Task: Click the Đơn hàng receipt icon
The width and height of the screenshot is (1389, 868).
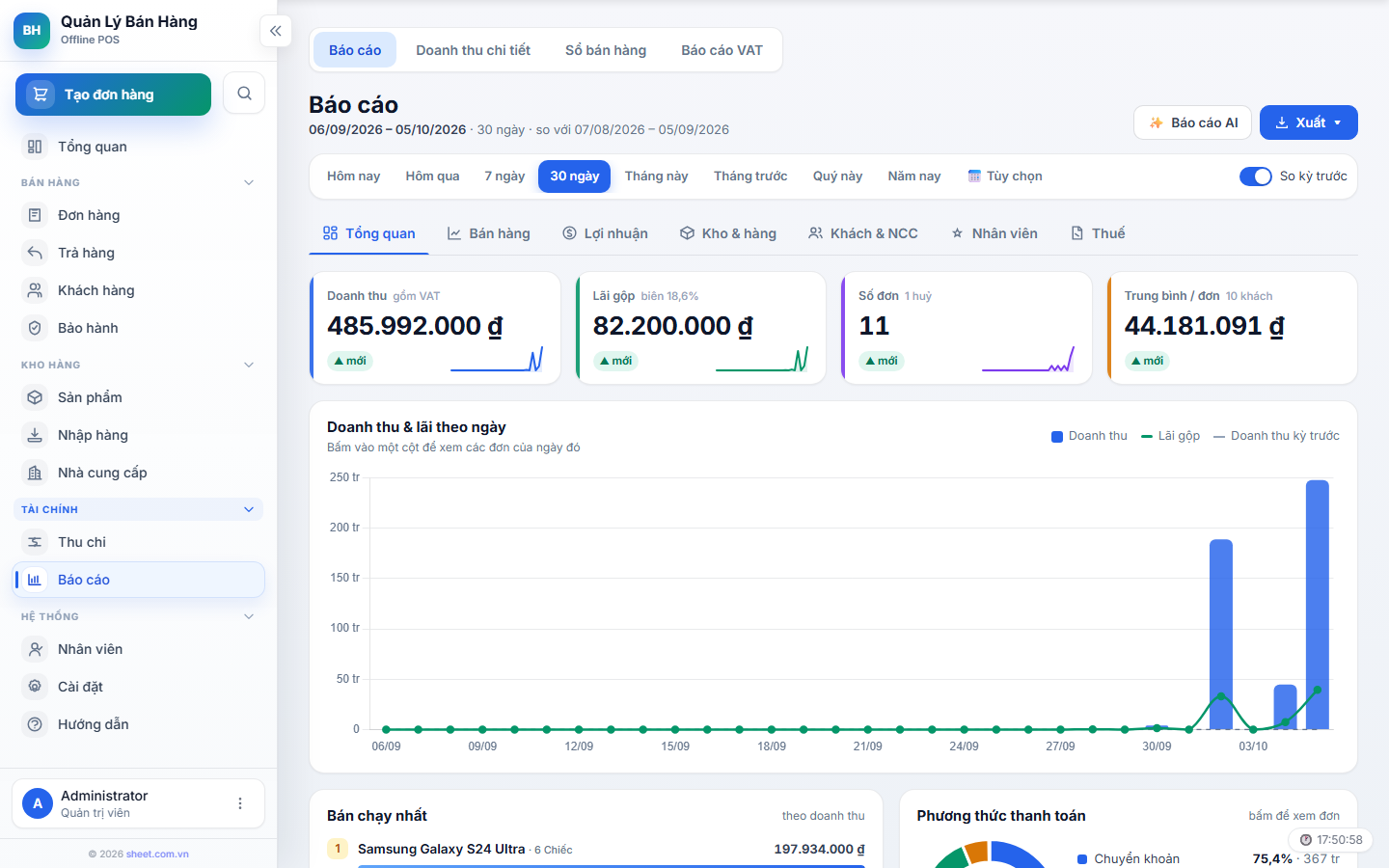Action: point(35,215)
